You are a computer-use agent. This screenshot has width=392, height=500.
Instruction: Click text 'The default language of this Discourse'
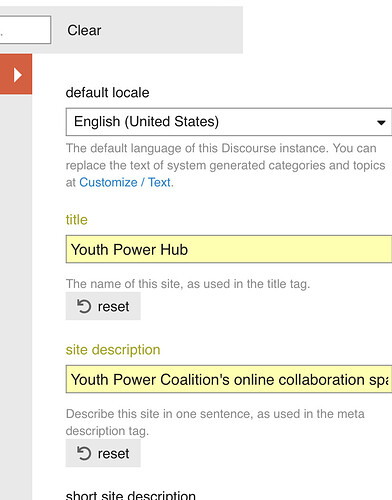pos(225,165)
